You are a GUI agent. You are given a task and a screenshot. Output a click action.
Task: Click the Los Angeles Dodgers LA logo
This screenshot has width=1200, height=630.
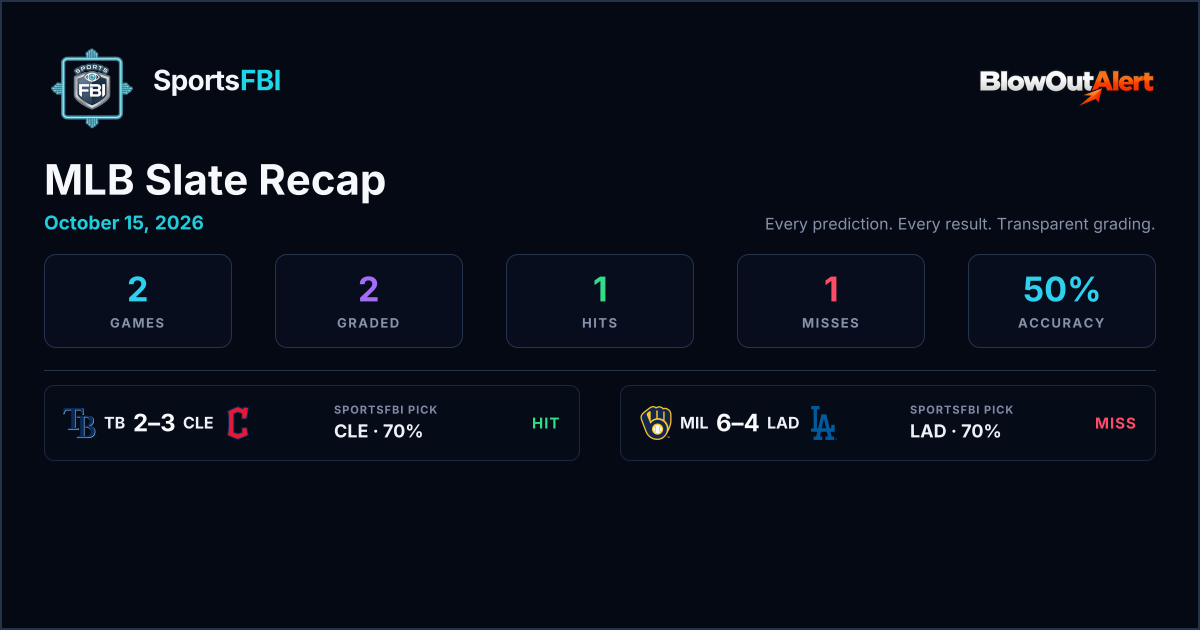click(x=822, y=423)
